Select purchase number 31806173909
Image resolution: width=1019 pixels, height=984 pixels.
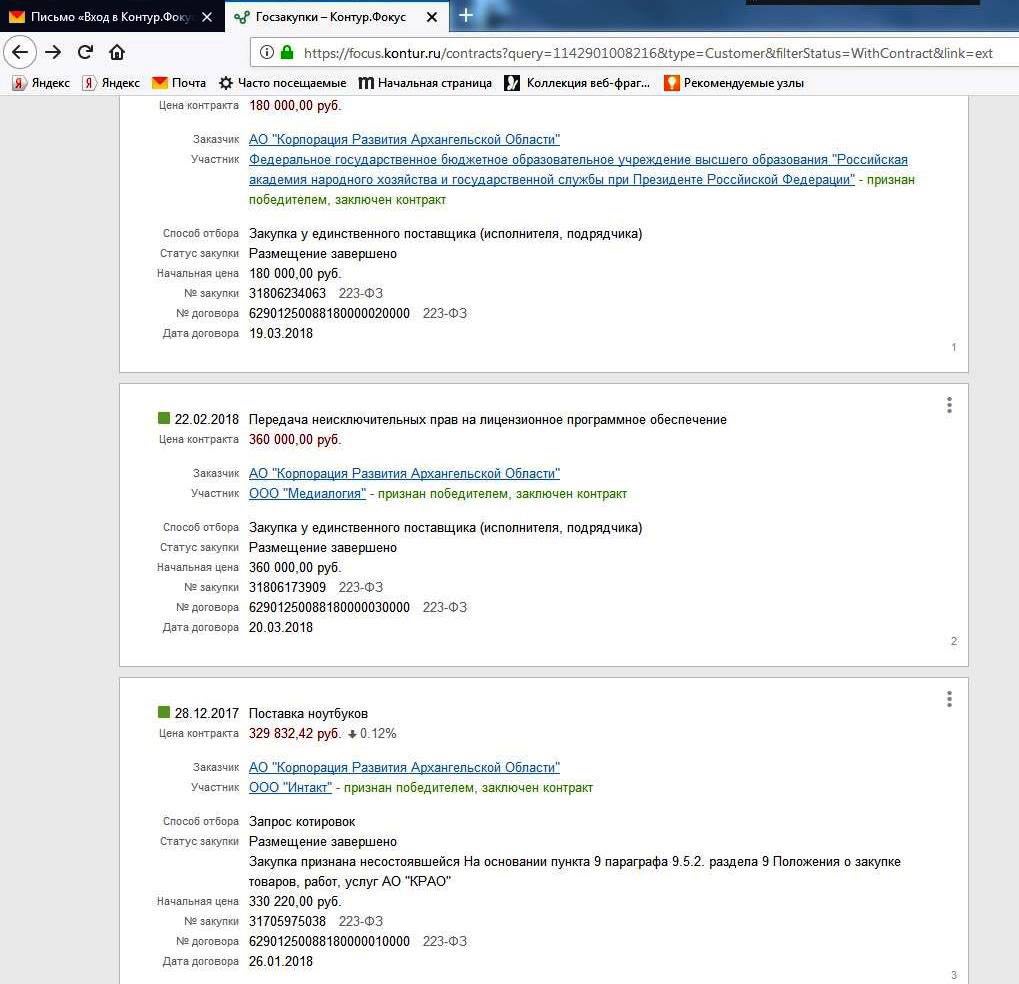point(287,587)
